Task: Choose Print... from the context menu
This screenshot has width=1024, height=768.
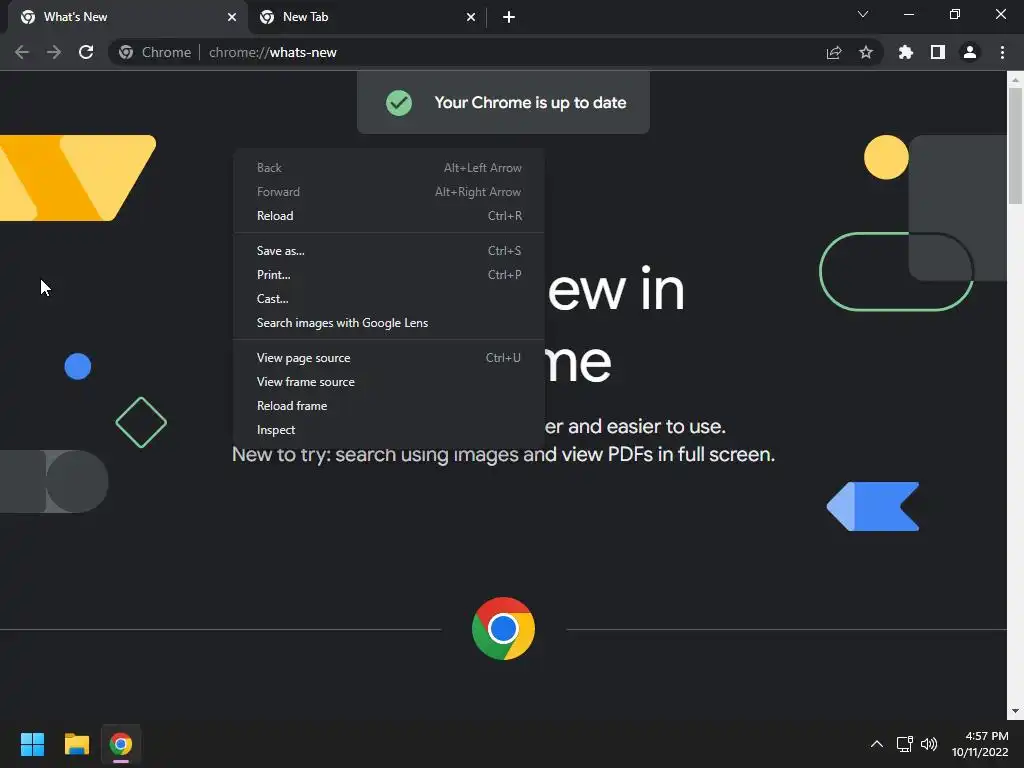Action: [389, 275]
